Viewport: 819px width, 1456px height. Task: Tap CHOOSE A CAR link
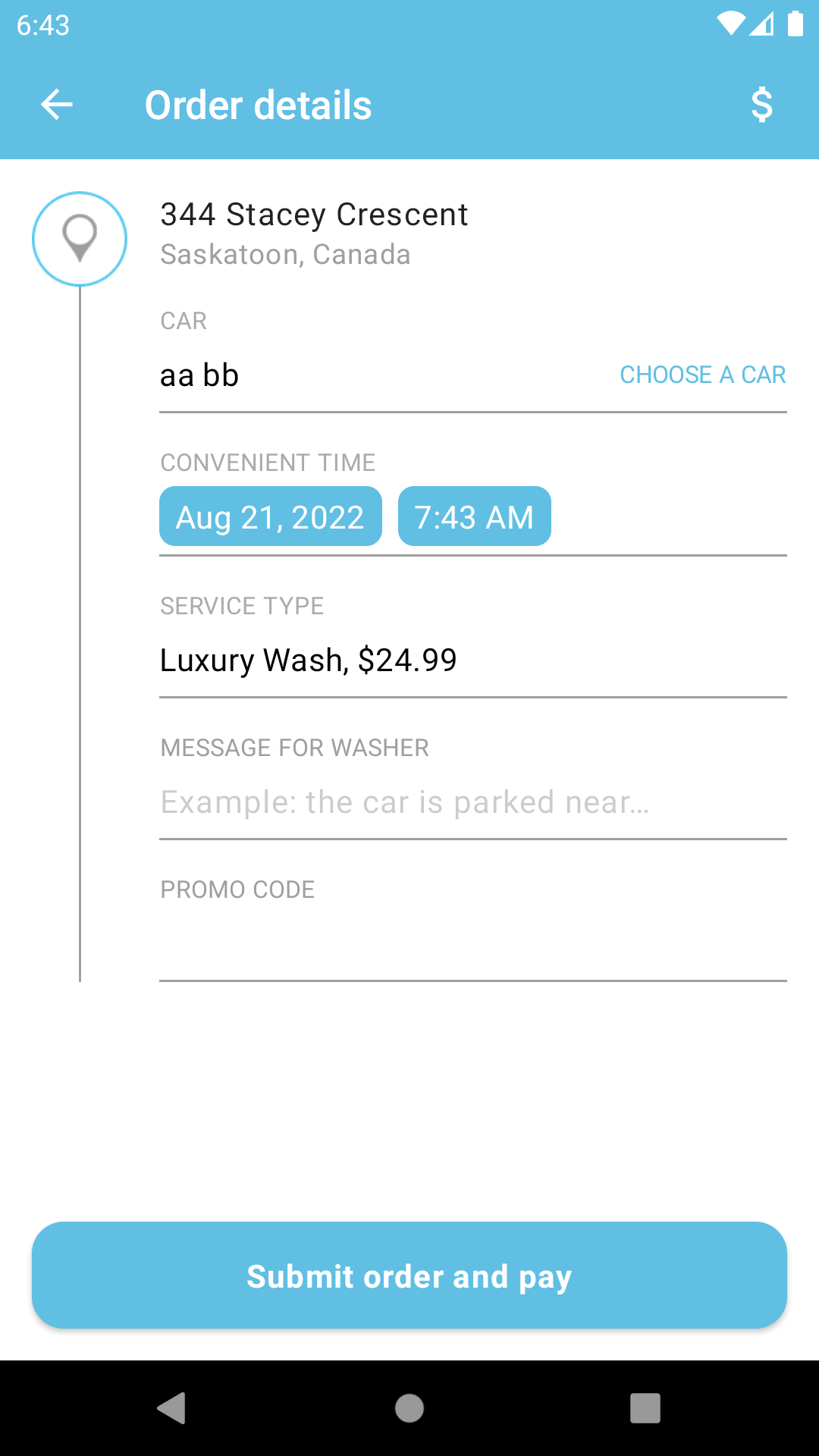[703, 375]
